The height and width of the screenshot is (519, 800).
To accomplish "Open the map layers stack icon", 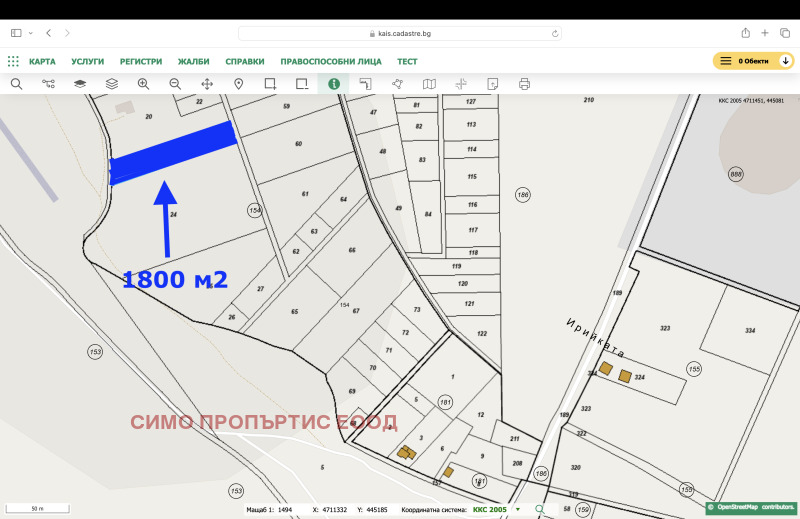I will tap(111, 84).
